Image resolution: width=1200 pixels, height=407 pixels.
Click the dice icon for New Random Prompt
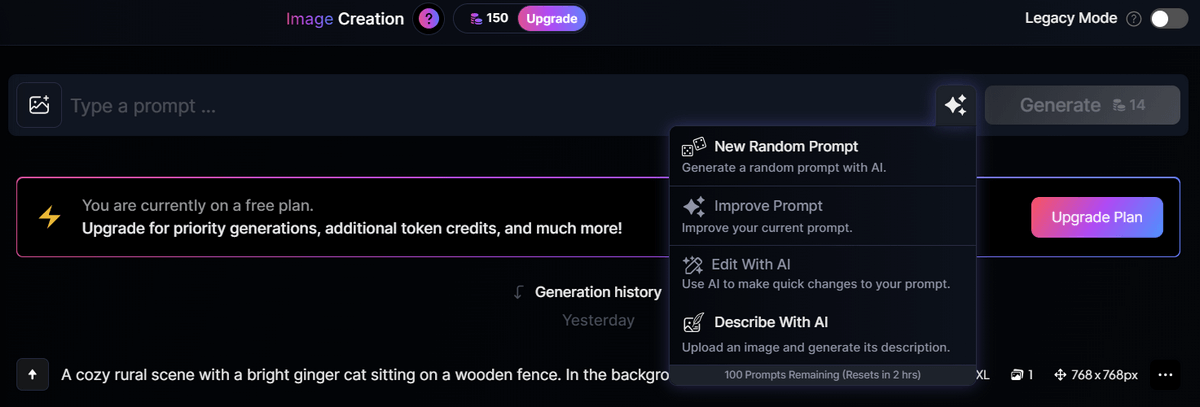click(694, 147)
